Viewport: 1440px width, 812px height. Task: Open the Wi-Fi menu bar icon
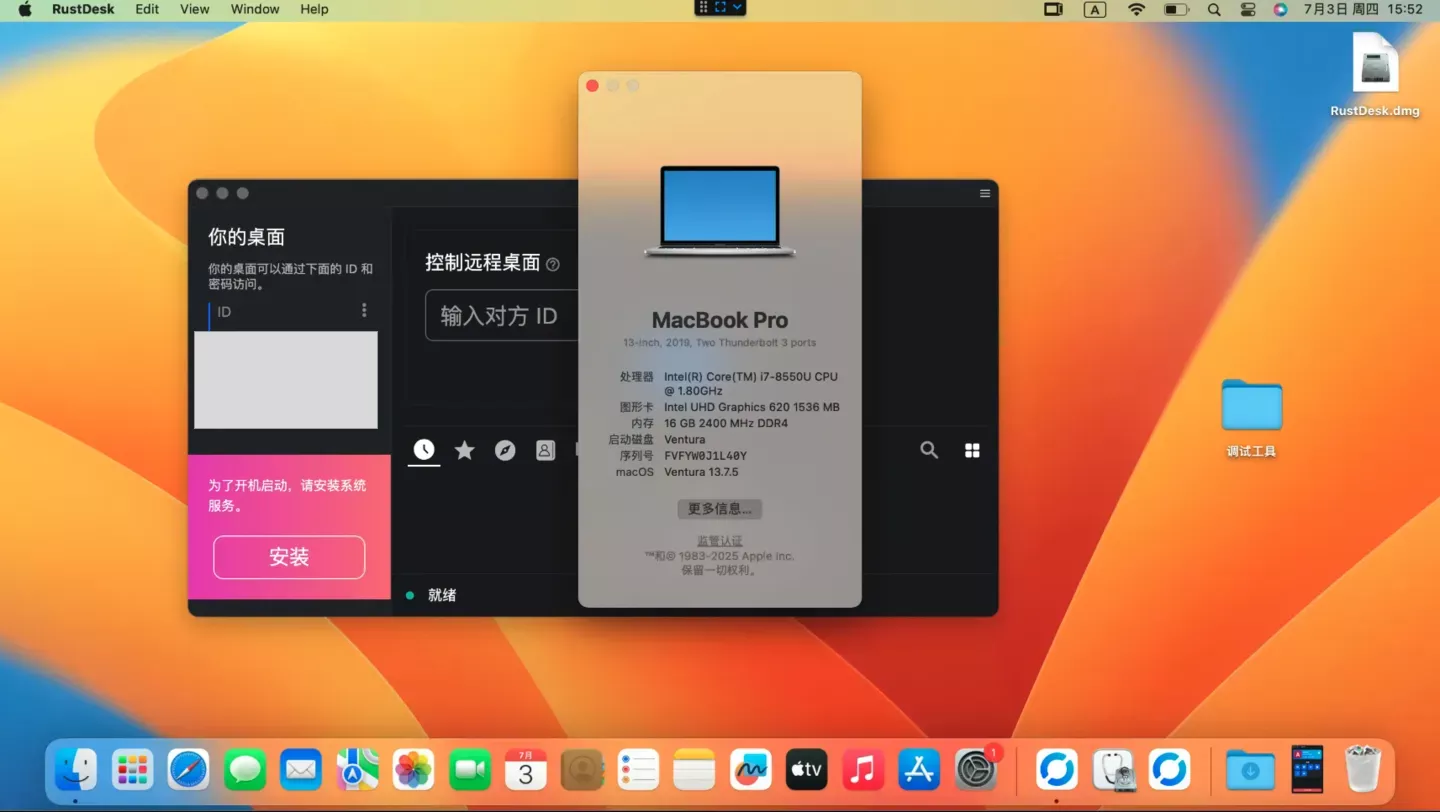[1136, 9]
